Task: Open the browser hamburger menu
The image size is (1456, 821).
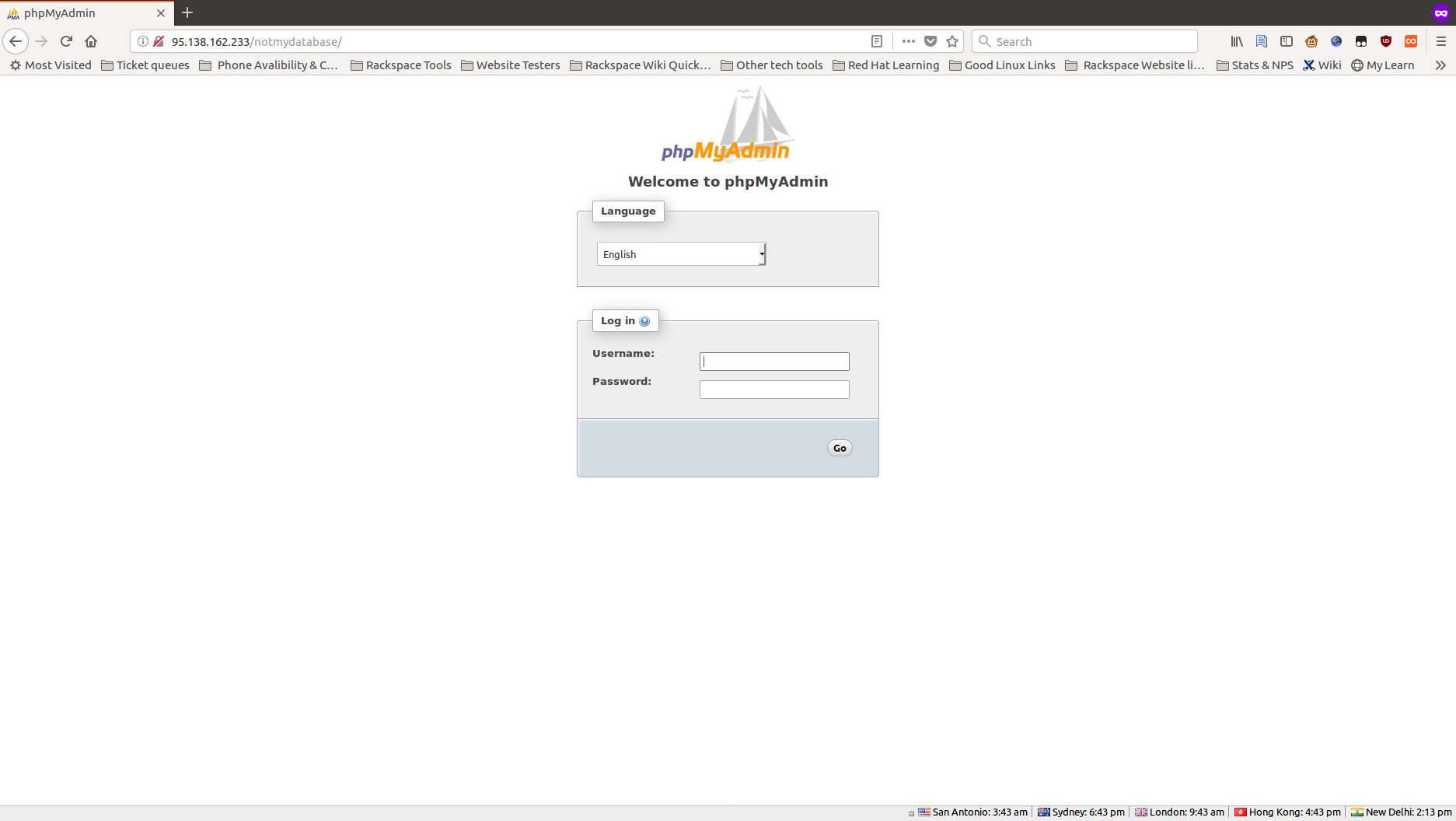Action: (x=1440, y=41)
